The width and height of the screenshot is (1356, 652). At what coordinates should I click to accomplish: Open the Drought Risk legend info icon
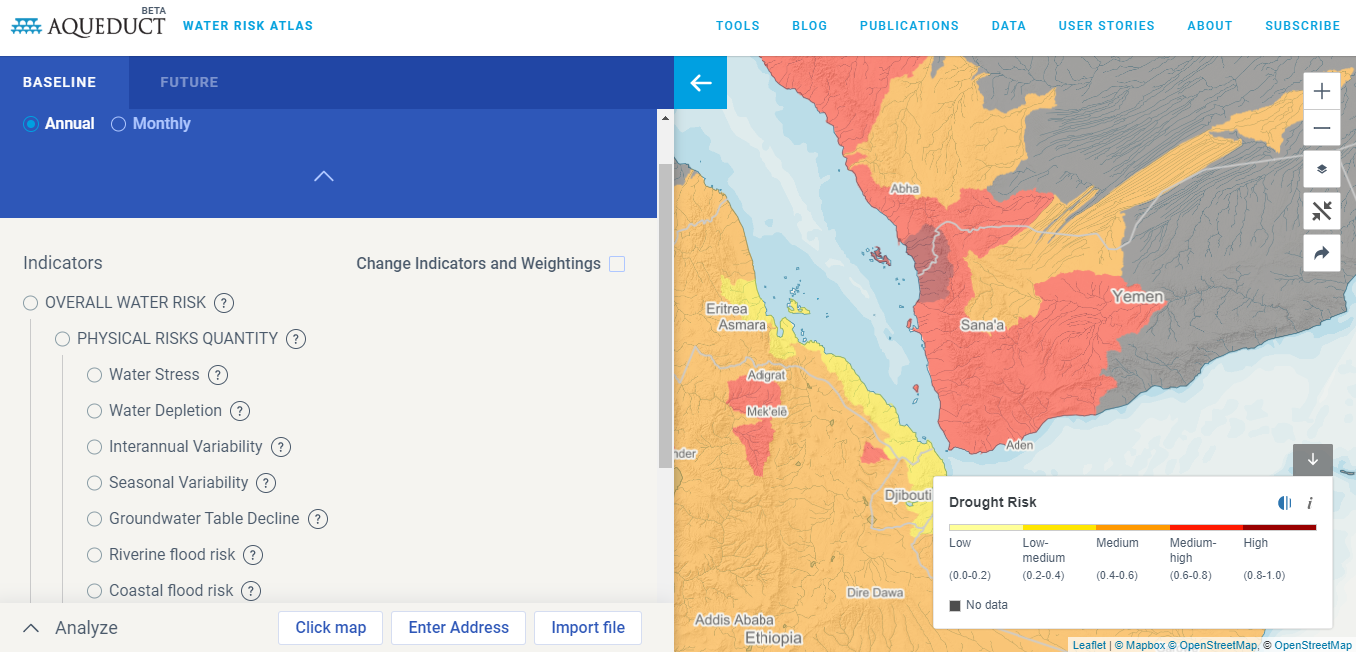[1310, 503]
